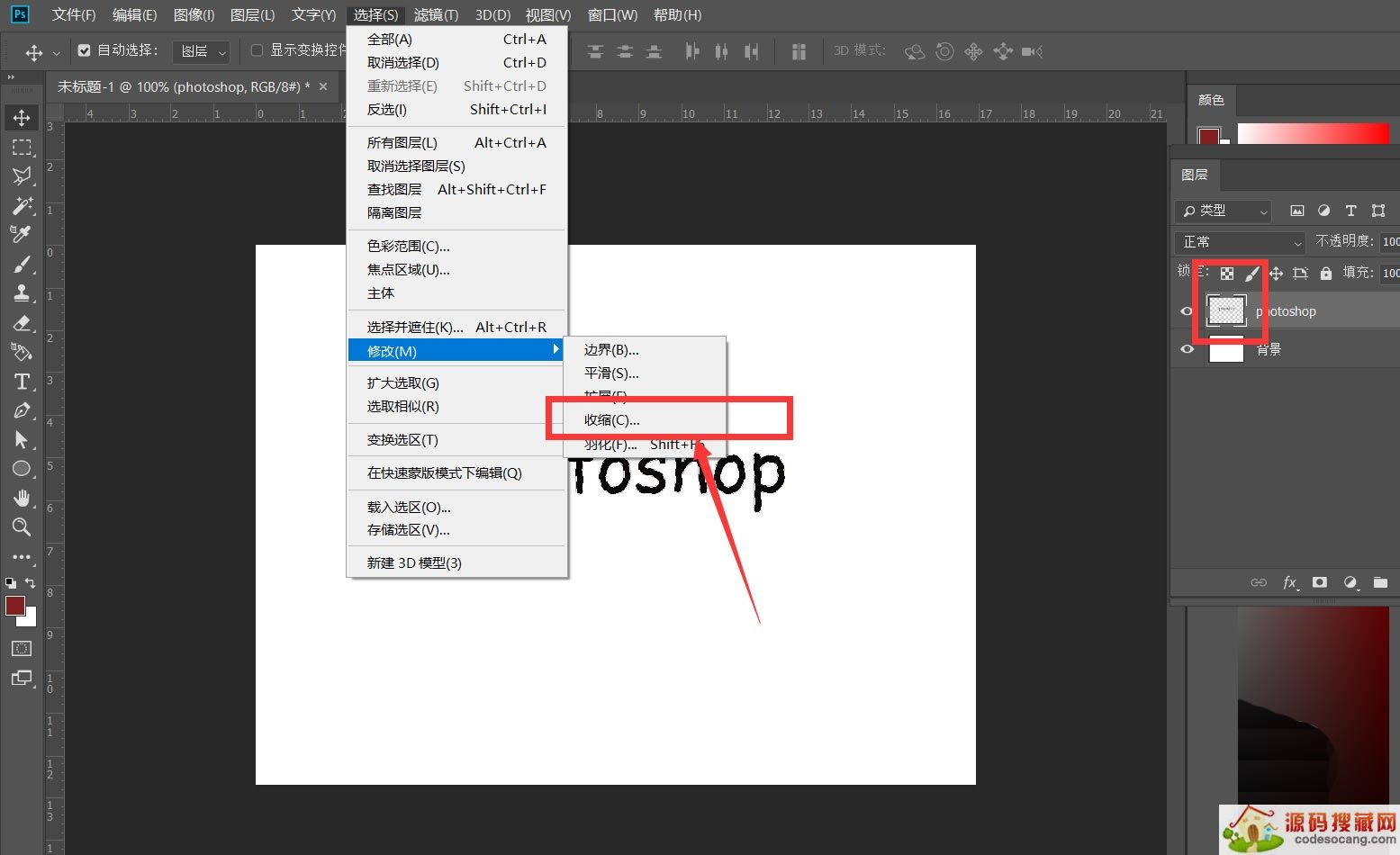
Task: Select the Path Selection arrow tool
Action: [22, 440]
